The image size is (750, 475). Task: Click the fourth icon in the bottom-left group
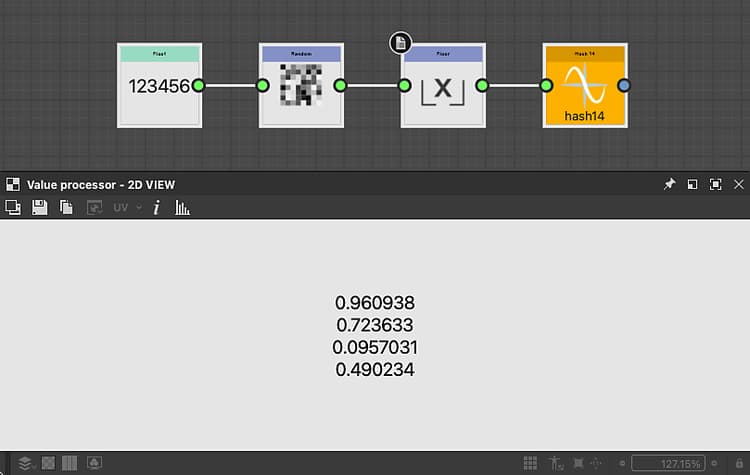94,463
